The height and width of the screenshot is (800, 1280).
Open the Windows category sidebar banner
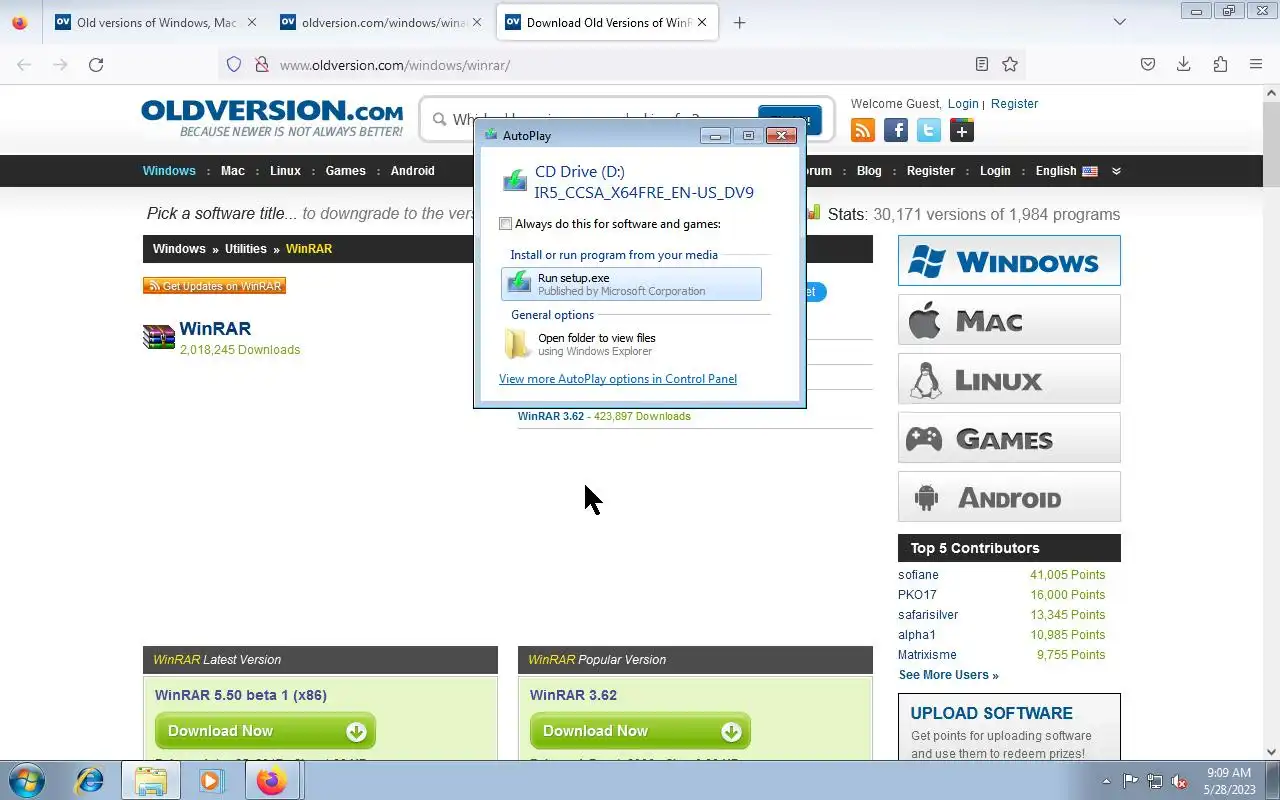(1009, 261)
